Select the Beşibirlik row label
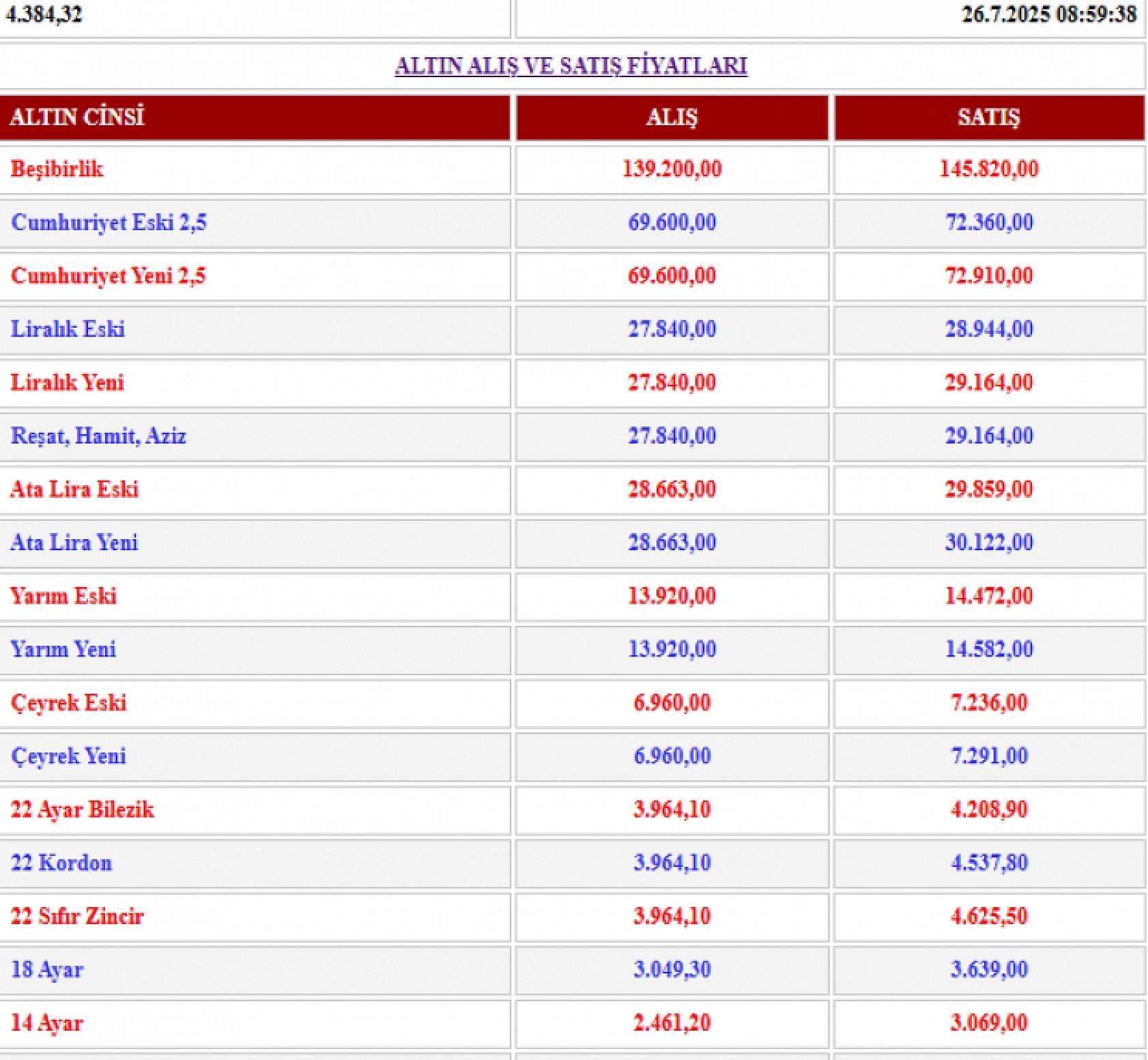This screenshot has height=1060, width=1148. [57, 169]
